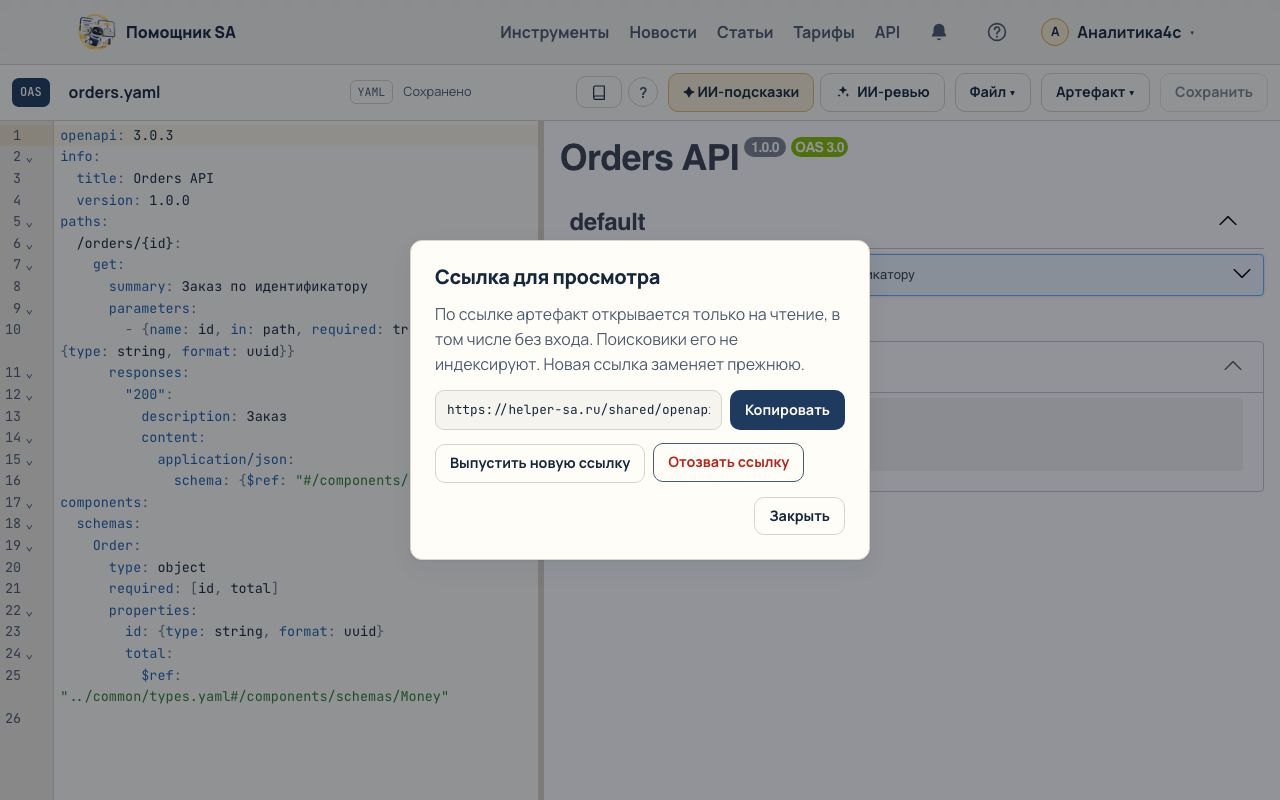Viewport: 1280px width, 800px height.
Task: Click the Сохранено status text
Action: click(x=437, y=92)
